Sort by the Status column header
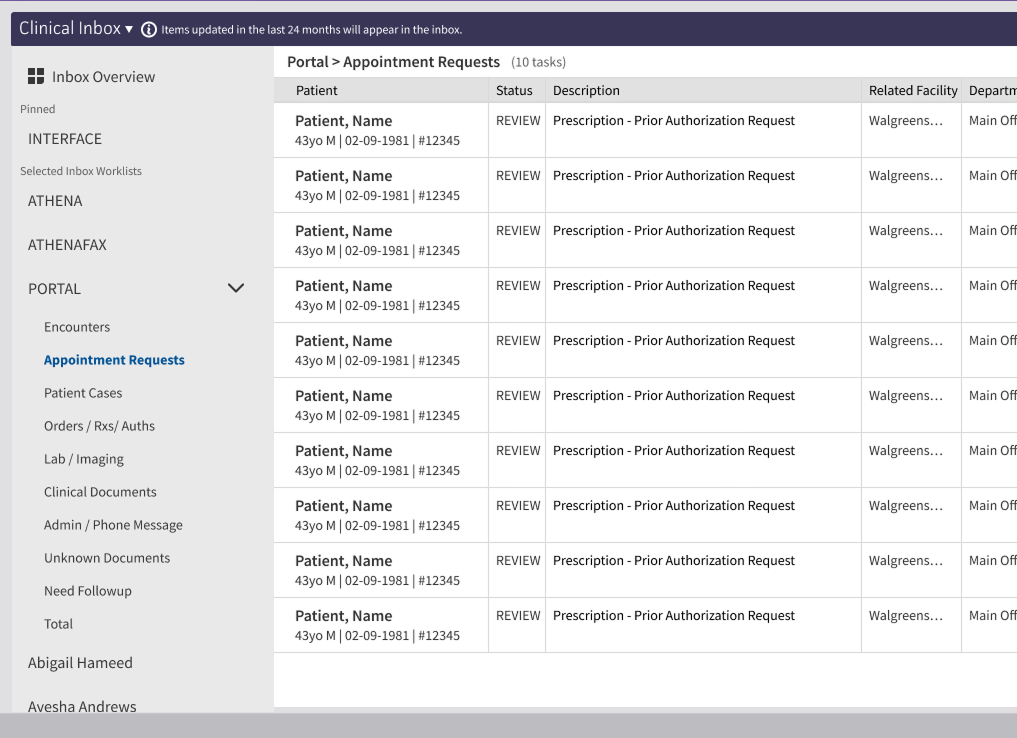The width and height of the screenshot is (1017, 738). [514, 91]
